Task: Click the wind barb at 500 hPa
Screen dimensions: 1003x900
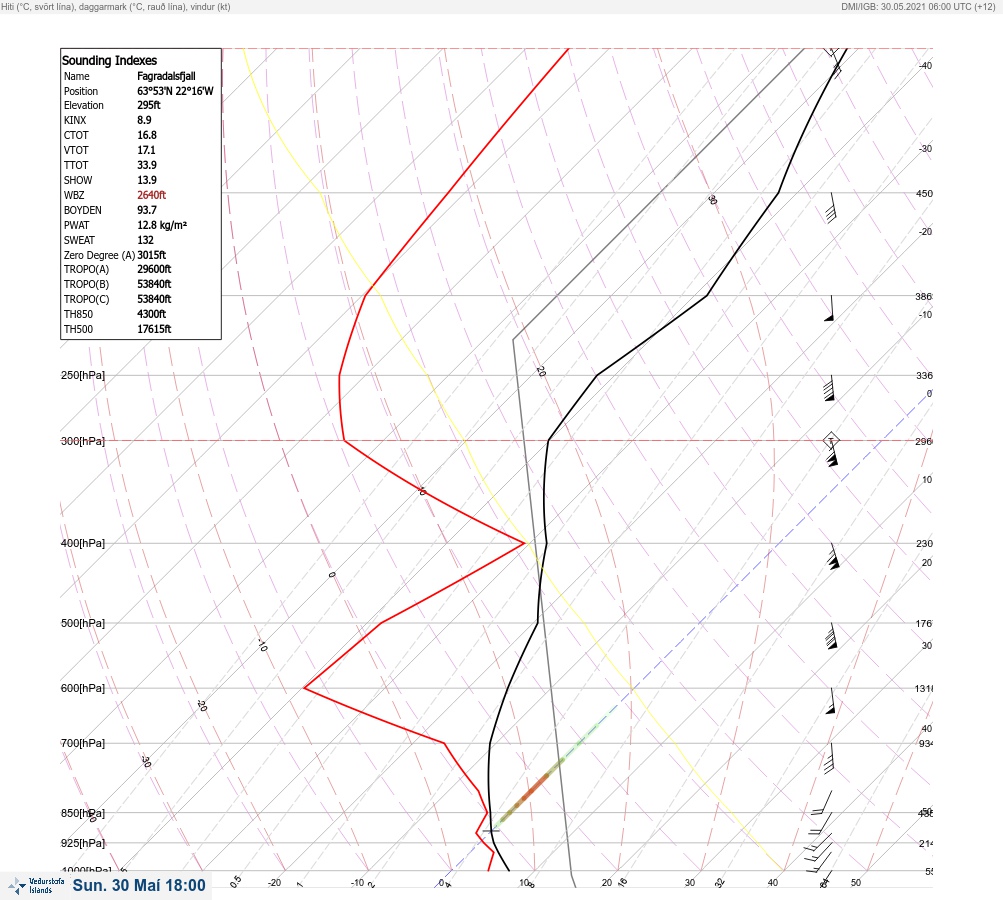Action: tap(831, 636)
